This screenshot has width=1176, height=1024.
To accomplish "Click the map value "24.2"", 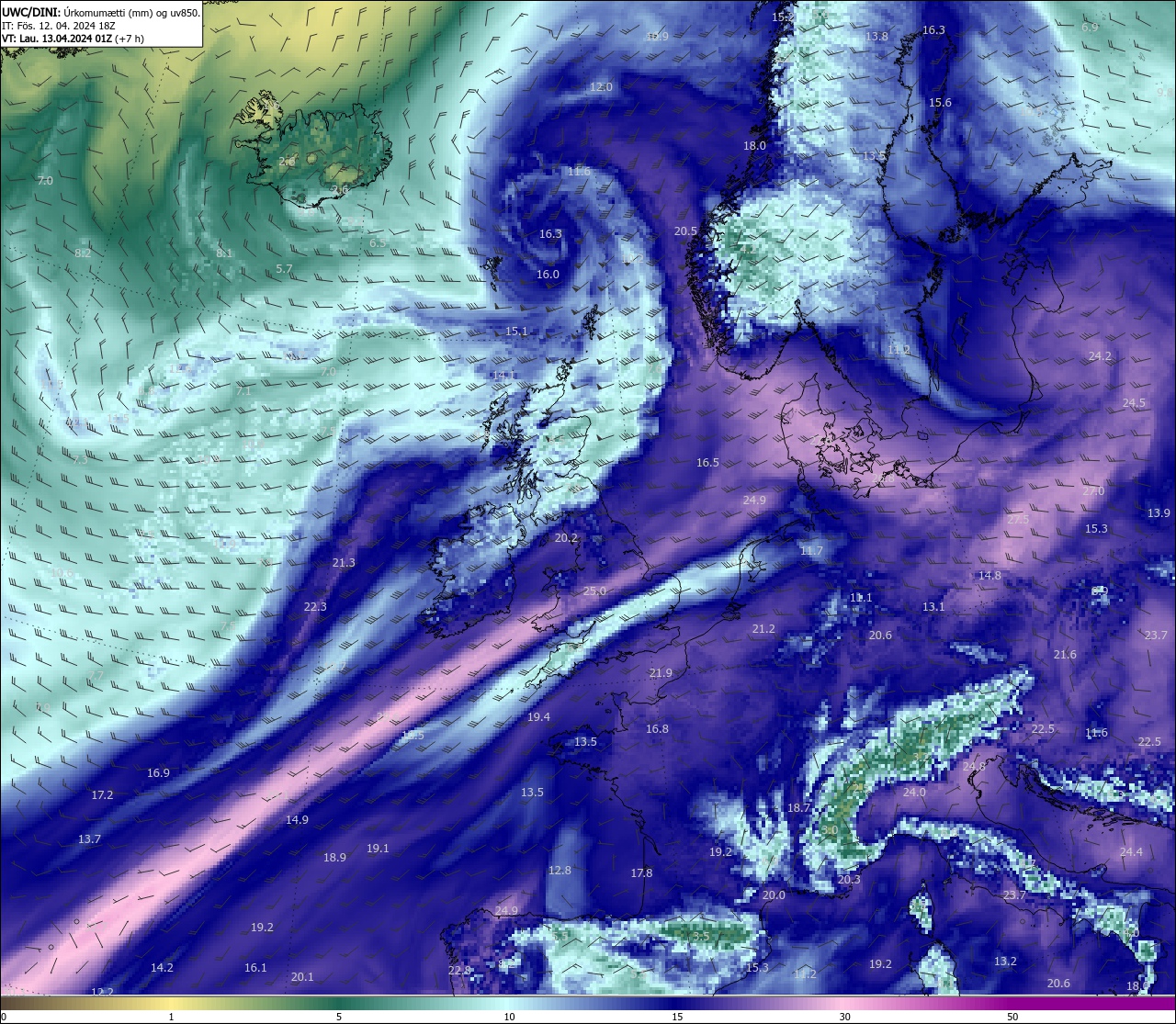I will [1100, 356].
